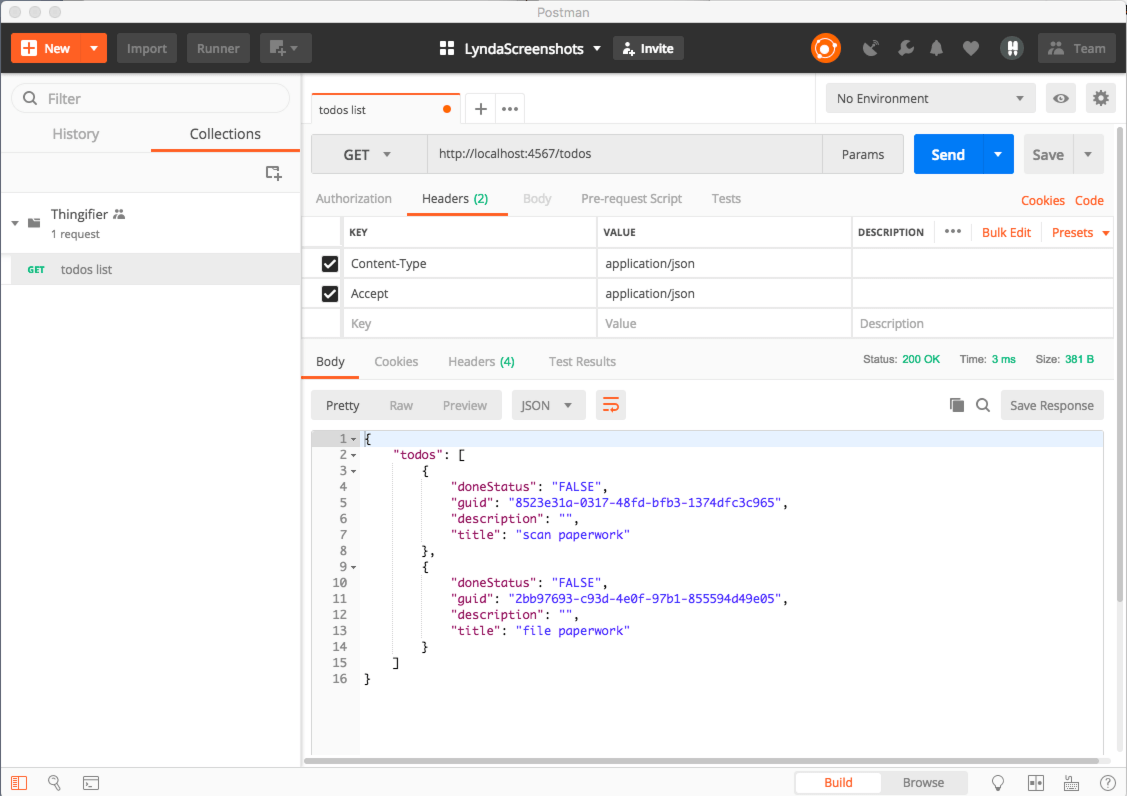
Task: Click the request URL input field
Action: 600,154
